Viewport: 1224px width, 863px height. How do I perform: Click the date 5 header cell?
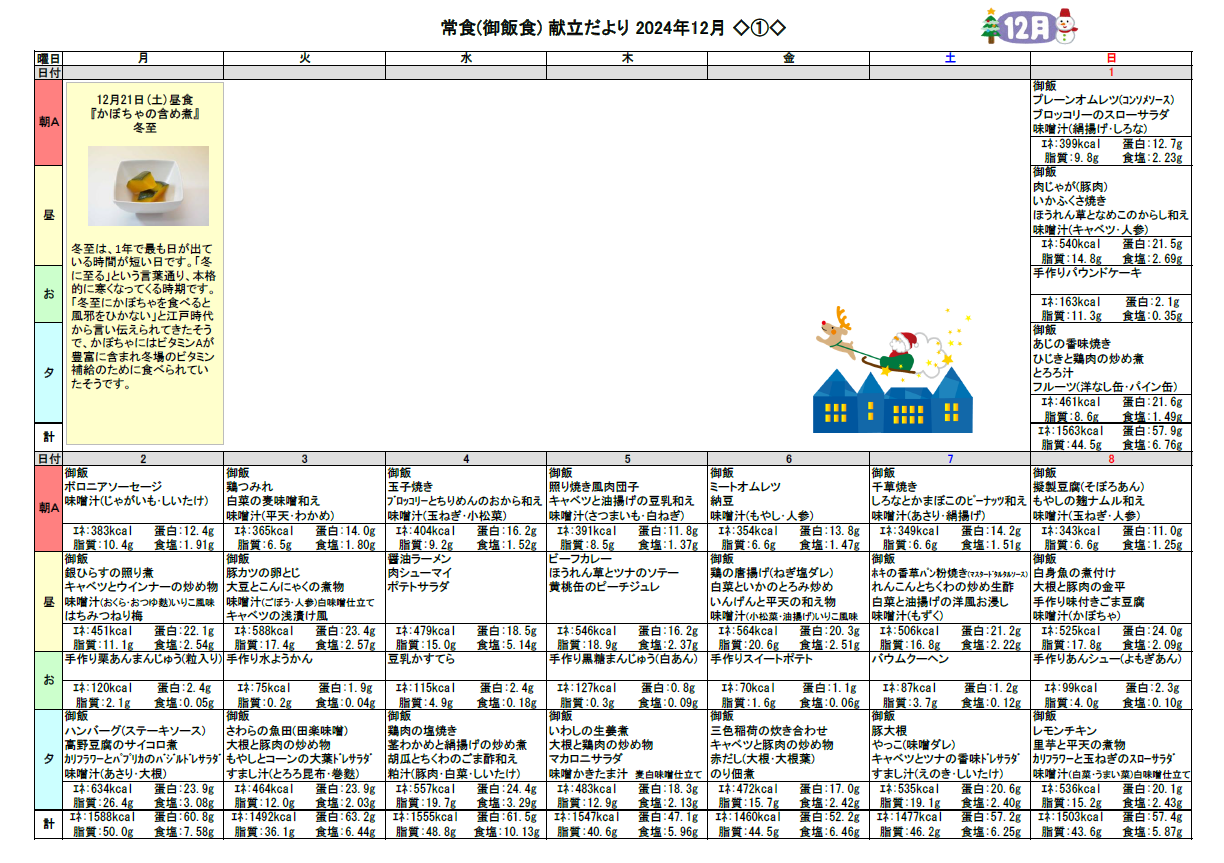(x=627, y=458)
